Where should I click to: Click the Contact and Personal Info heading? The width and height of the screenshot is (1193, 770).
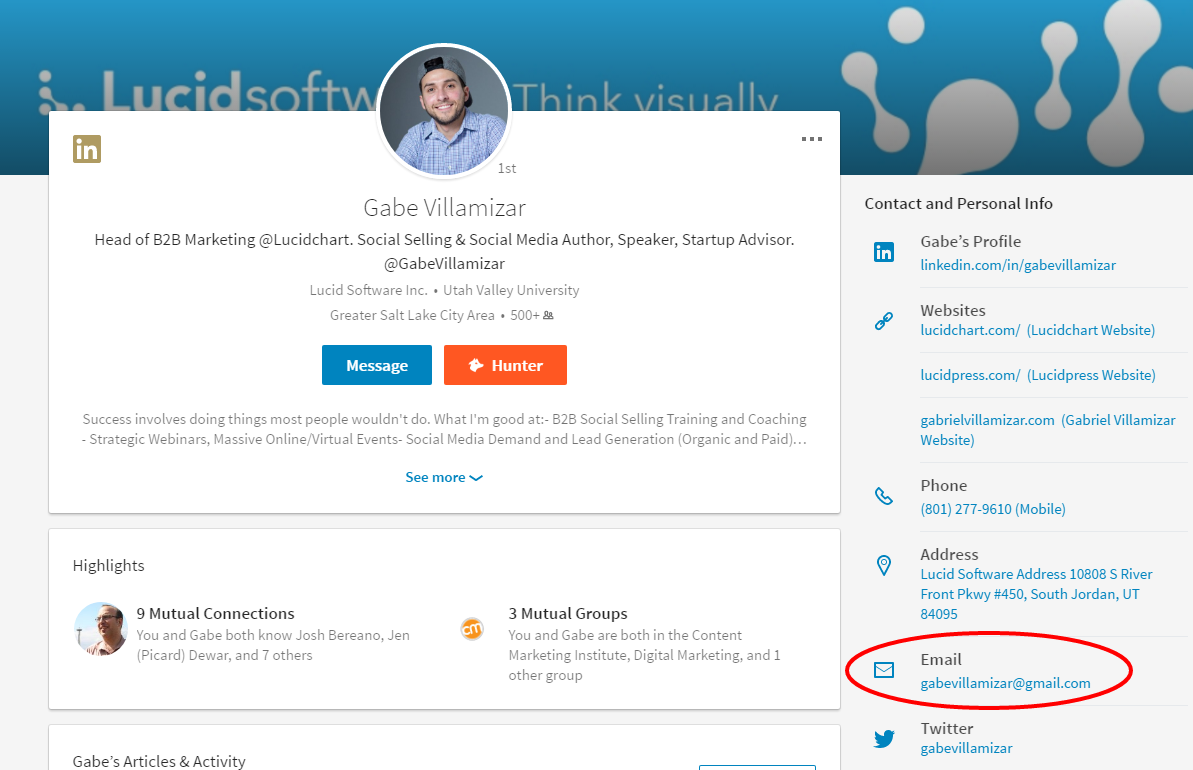pyautogui.click(x=959, y=203)
